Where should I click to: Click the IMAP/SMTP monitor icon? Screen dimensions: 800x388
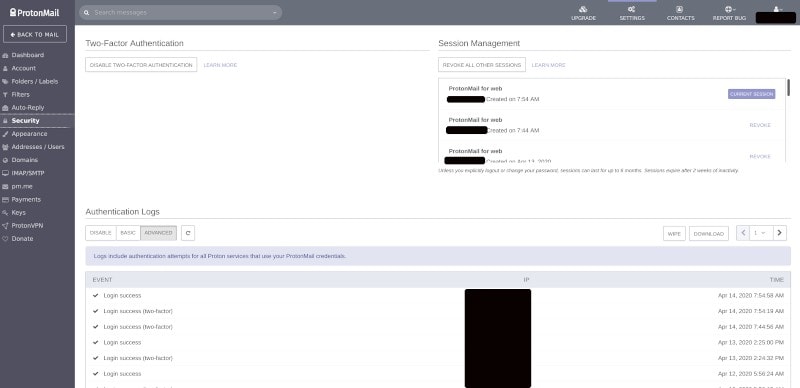6,173
